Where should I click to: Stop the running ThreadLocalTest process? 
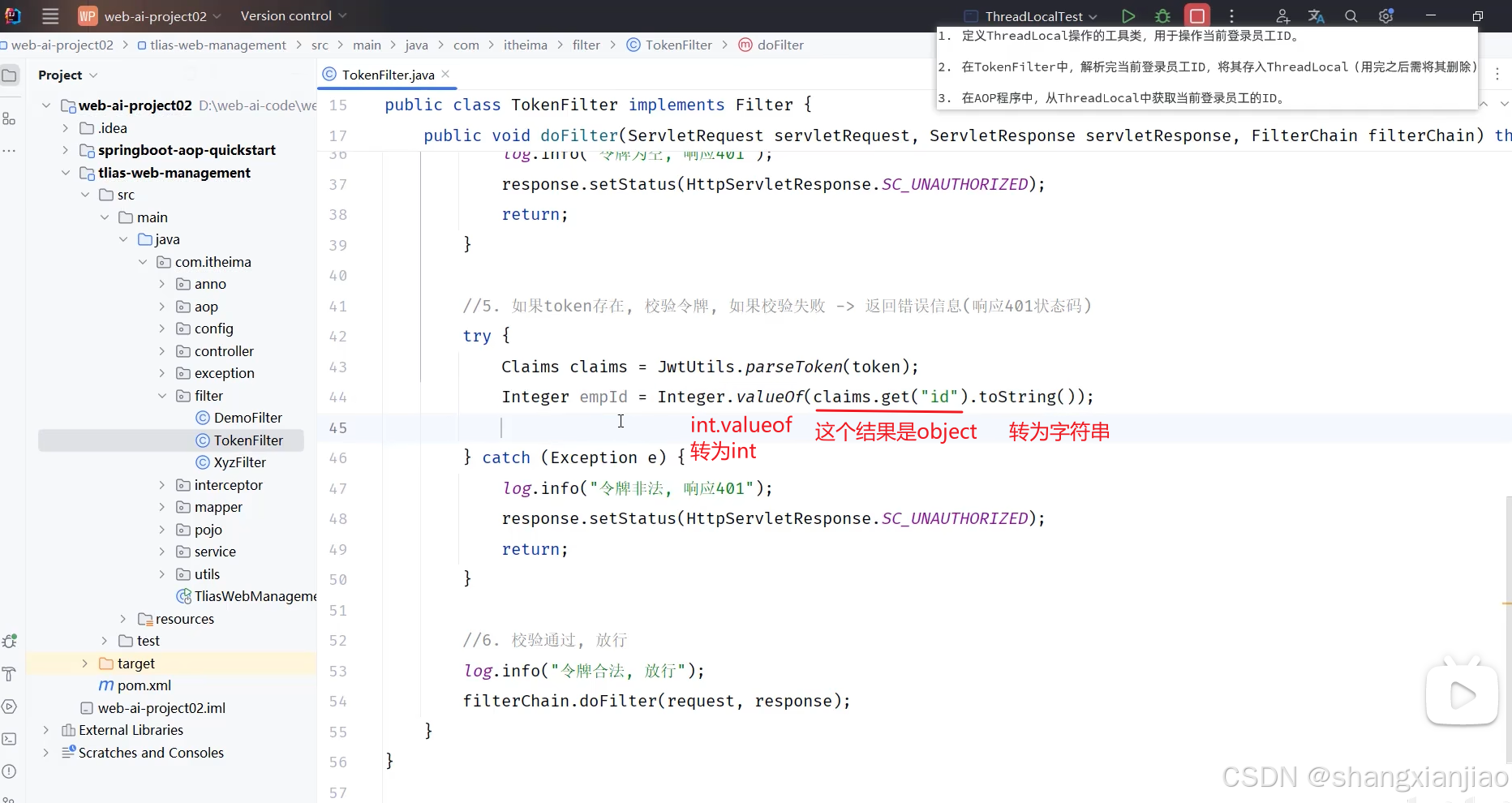click(1196, 15)
